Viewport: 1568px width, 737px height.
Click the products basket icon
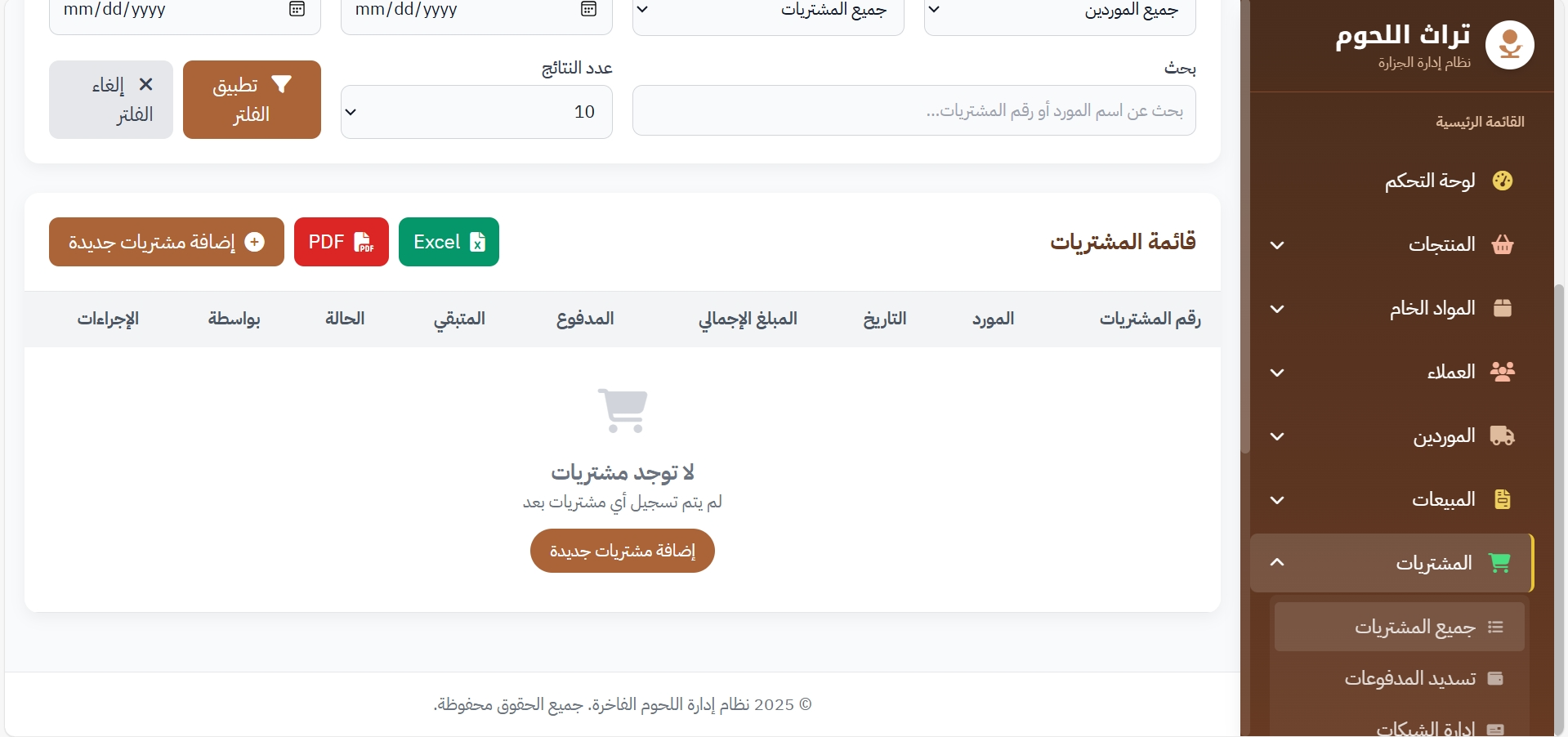[x=1502, y=244]
